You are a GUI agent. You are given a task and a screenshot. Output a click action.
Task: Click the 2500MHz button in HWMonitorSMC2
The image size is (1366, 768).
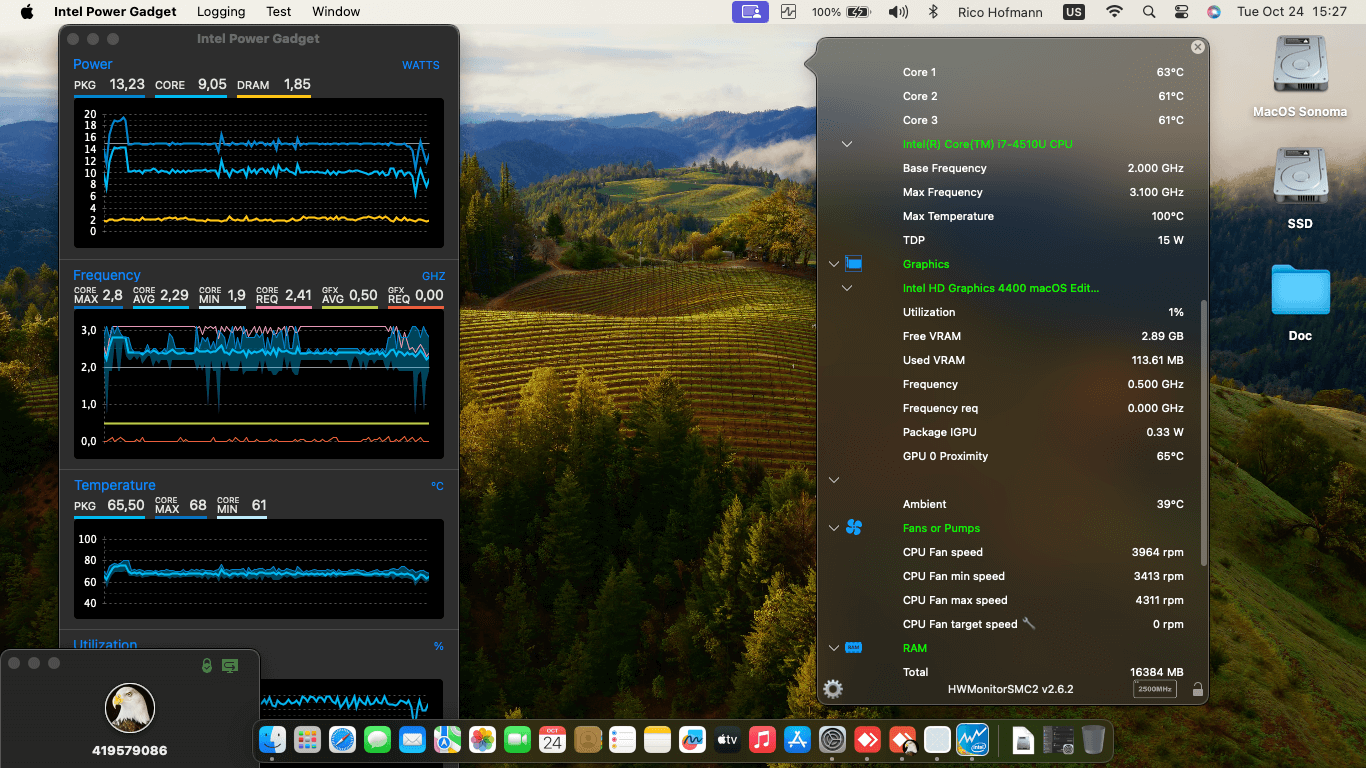[x=1154, y=689]
